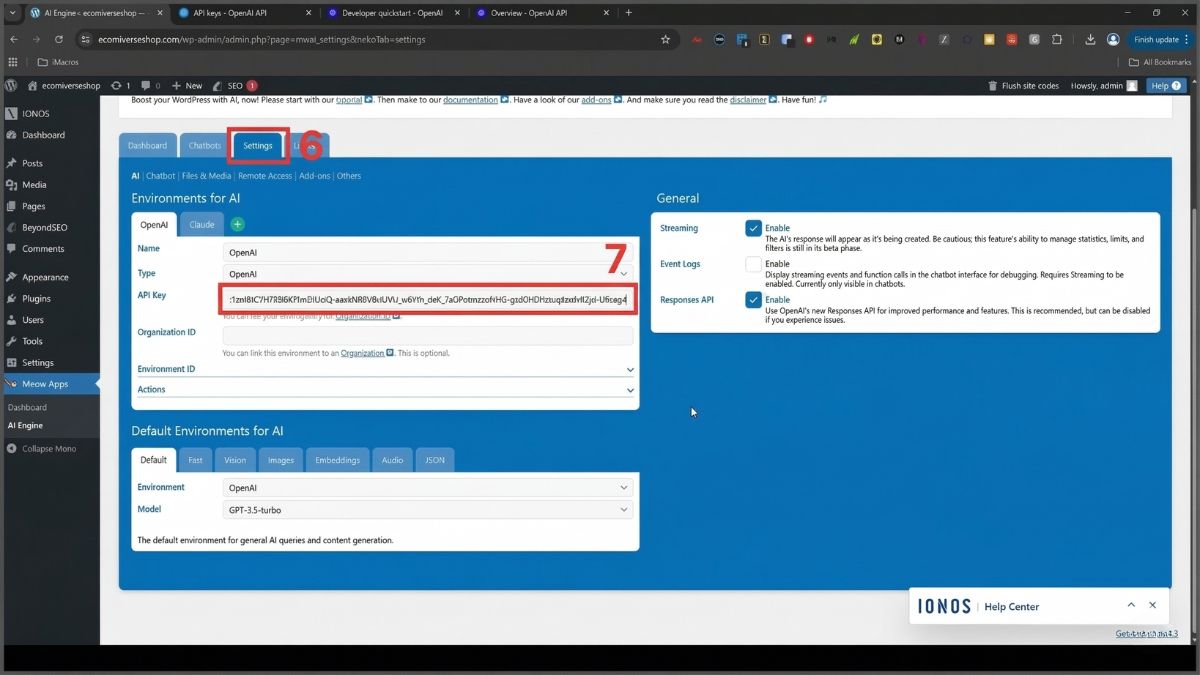Image resolution: width=1200 pixels, height=675 pixels.
Task: Disable the Responses API option
Action: [754, 299]
